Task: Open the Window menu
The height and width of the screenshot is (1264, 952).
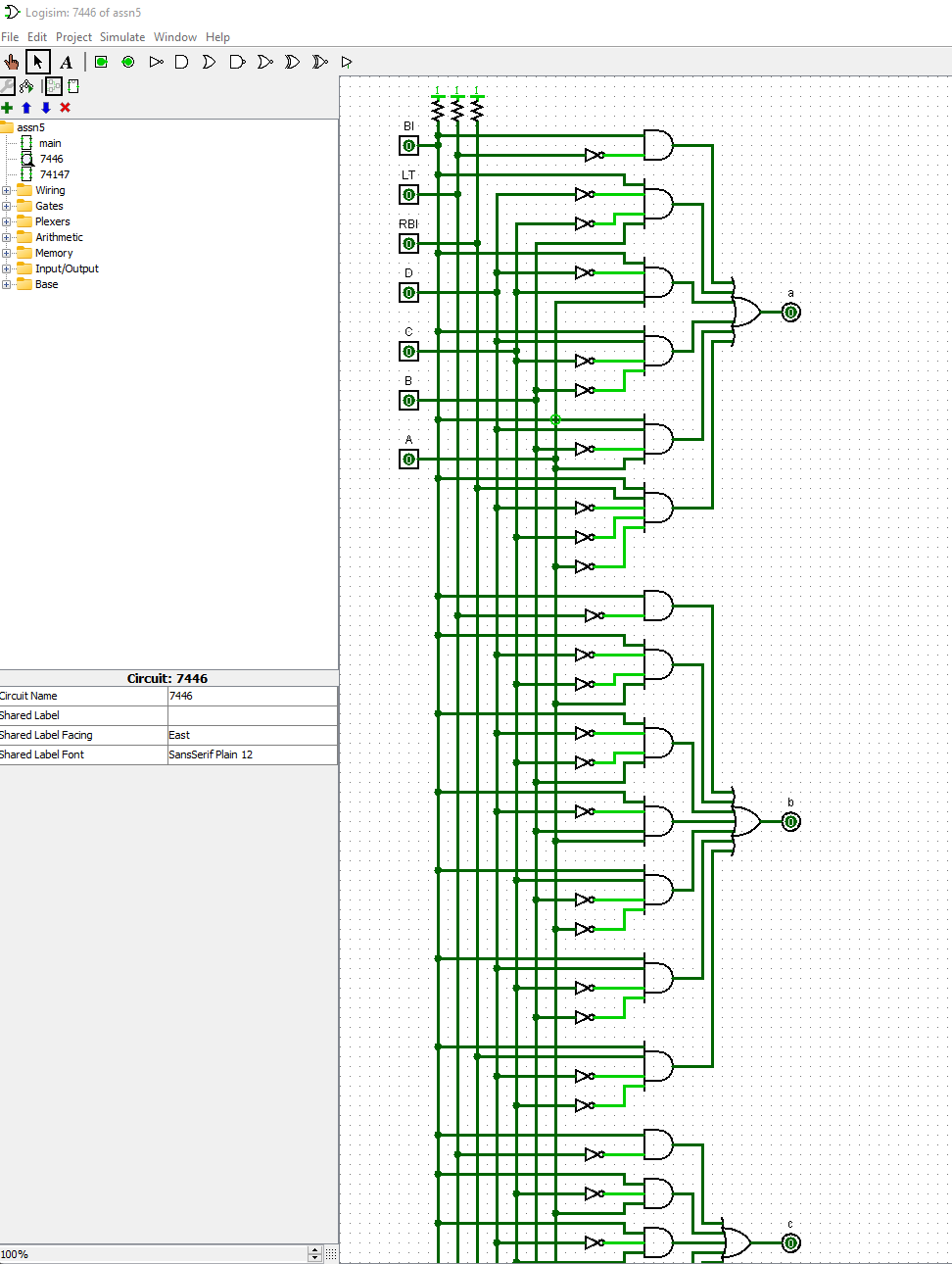Action: point(175,37)
